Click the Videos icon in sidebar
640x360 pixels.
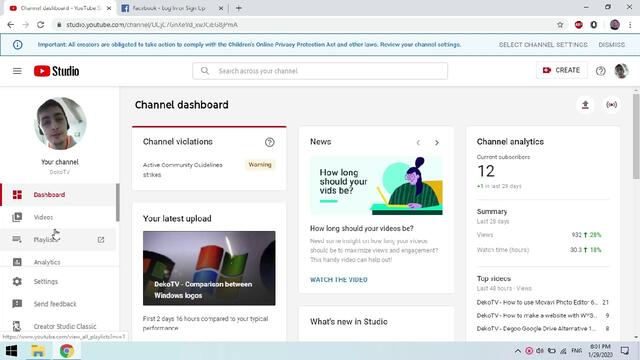(17, 217)
